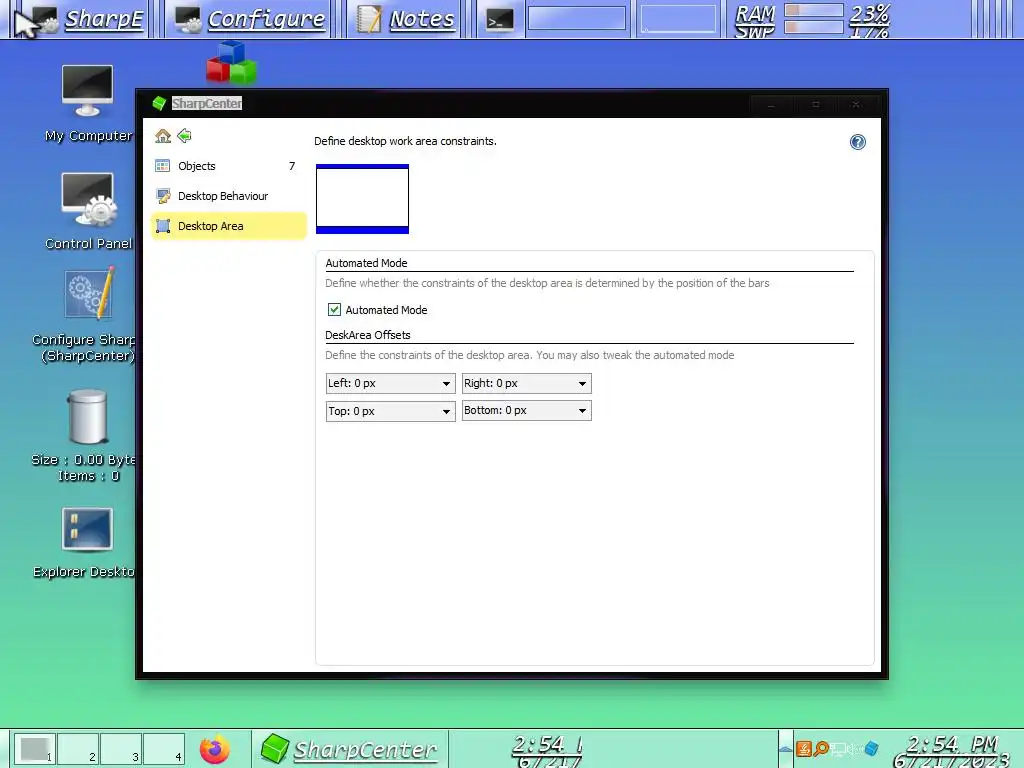Click the green back arrow icon

pos(184,136)
